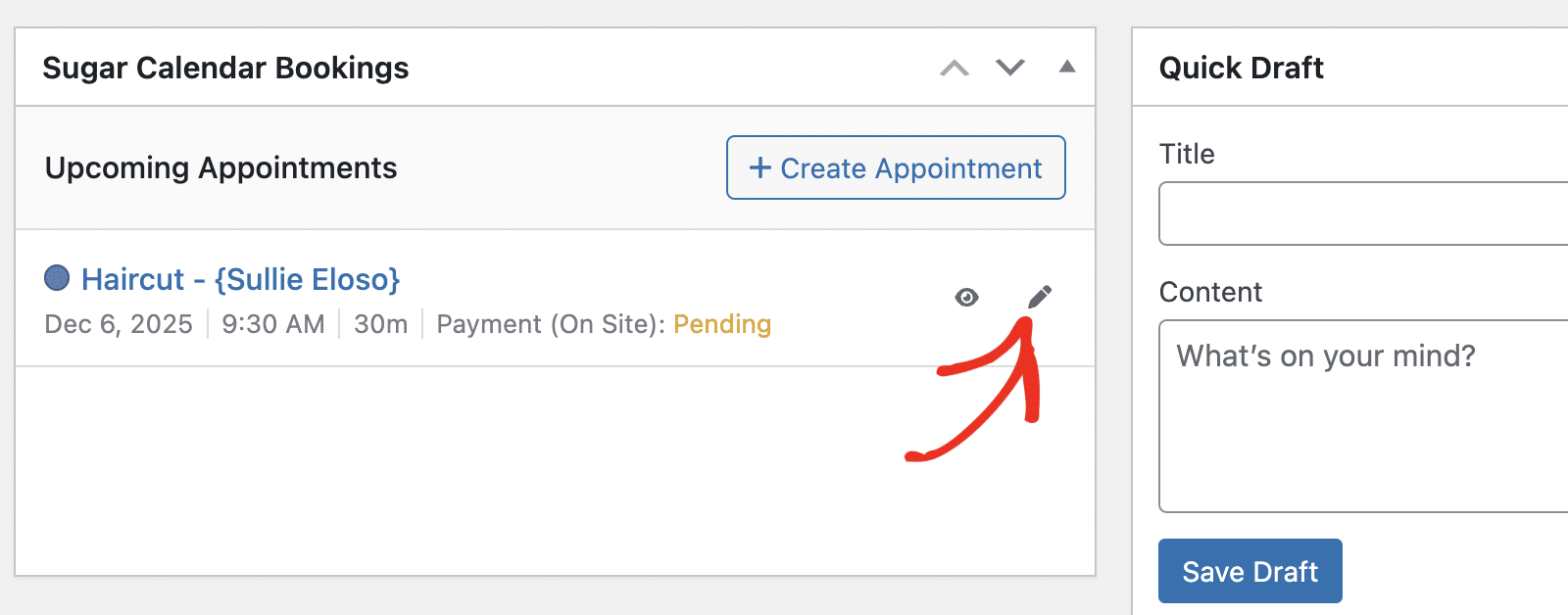Screen dimensions: 1568x615
Task: Select the Pending payment status label
Action: 721,324
